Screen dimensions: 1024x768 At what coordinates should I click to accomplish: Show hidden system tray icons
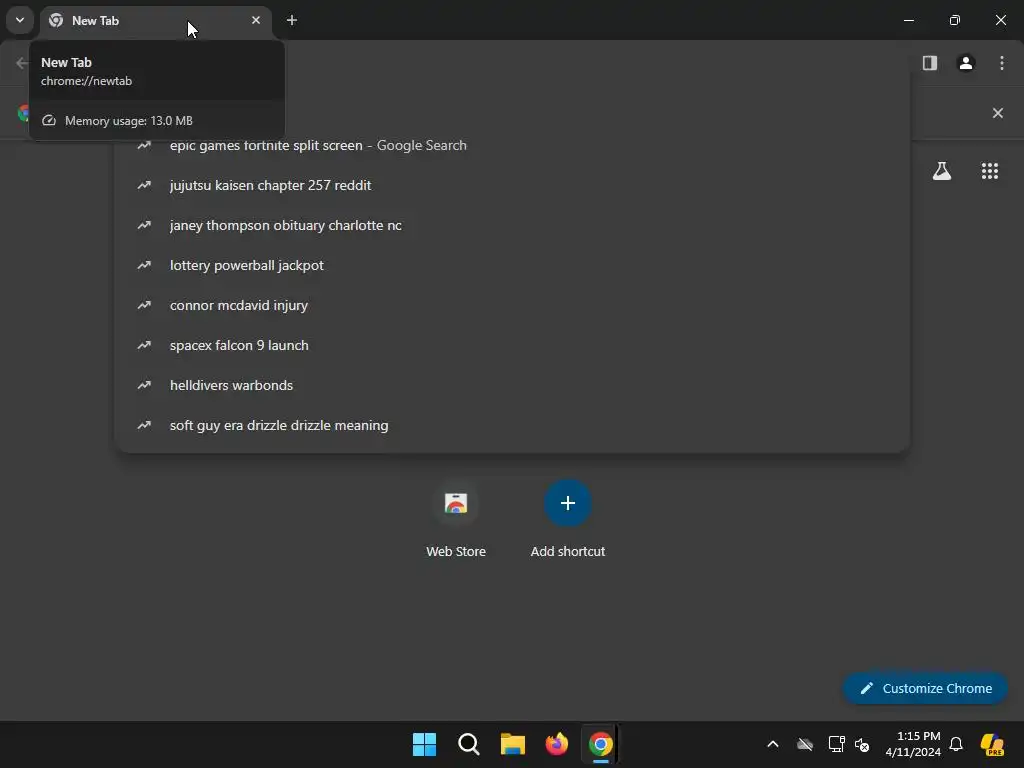coord(773,744)
